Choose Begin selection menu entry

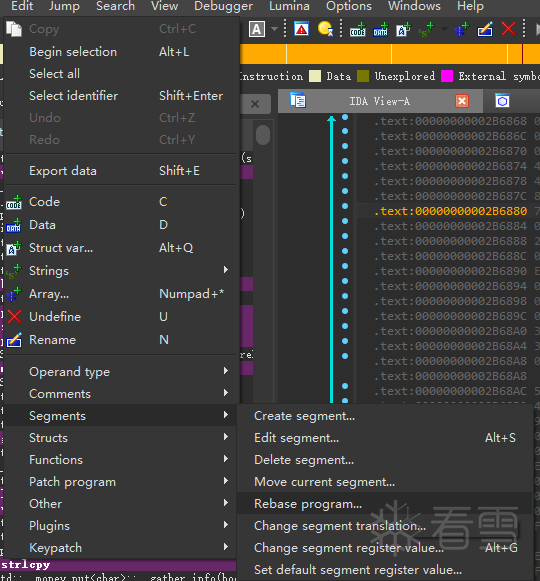(121, 52)
